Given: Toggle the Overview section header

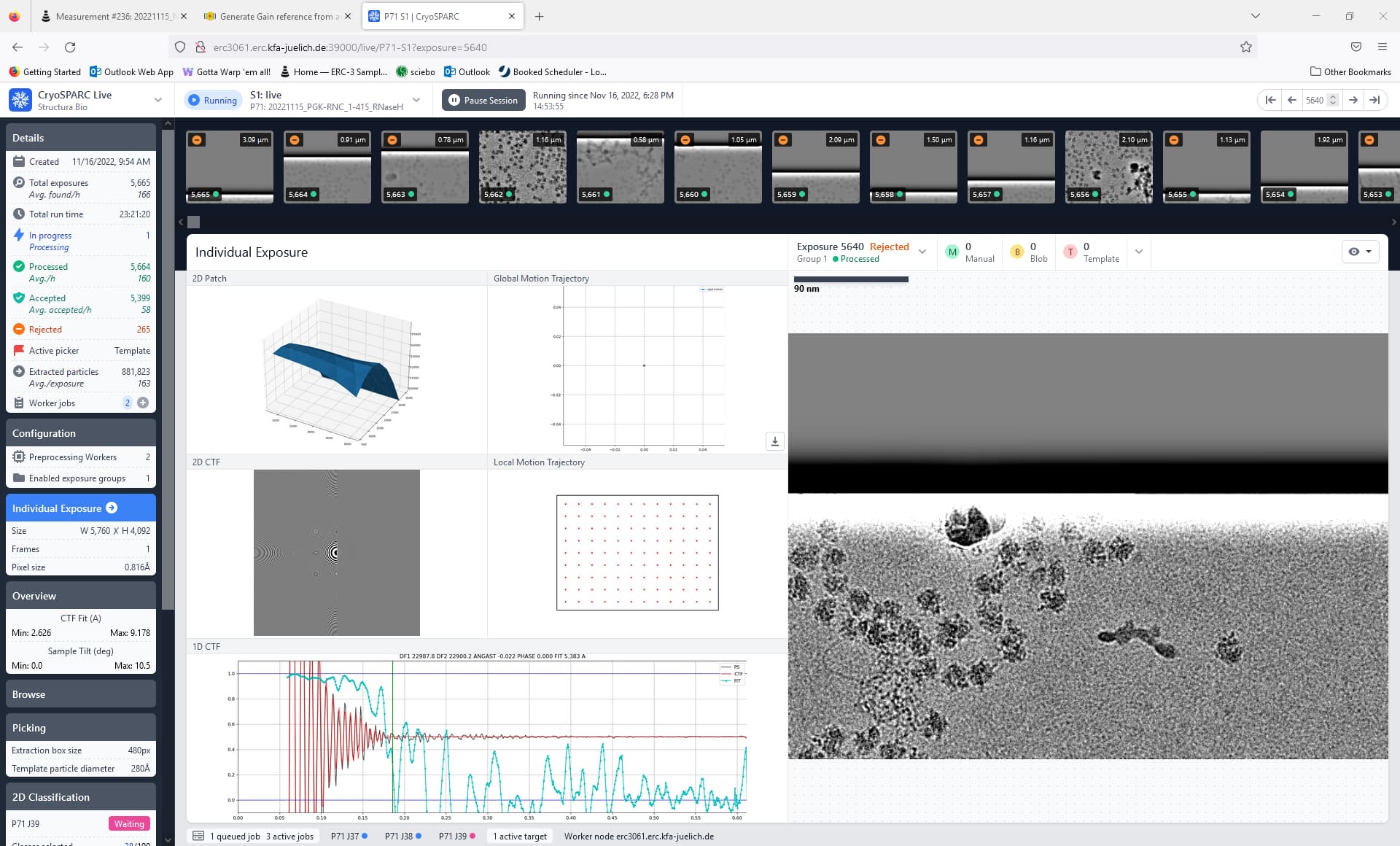Looking at the screenshot, I should (81, 596).
